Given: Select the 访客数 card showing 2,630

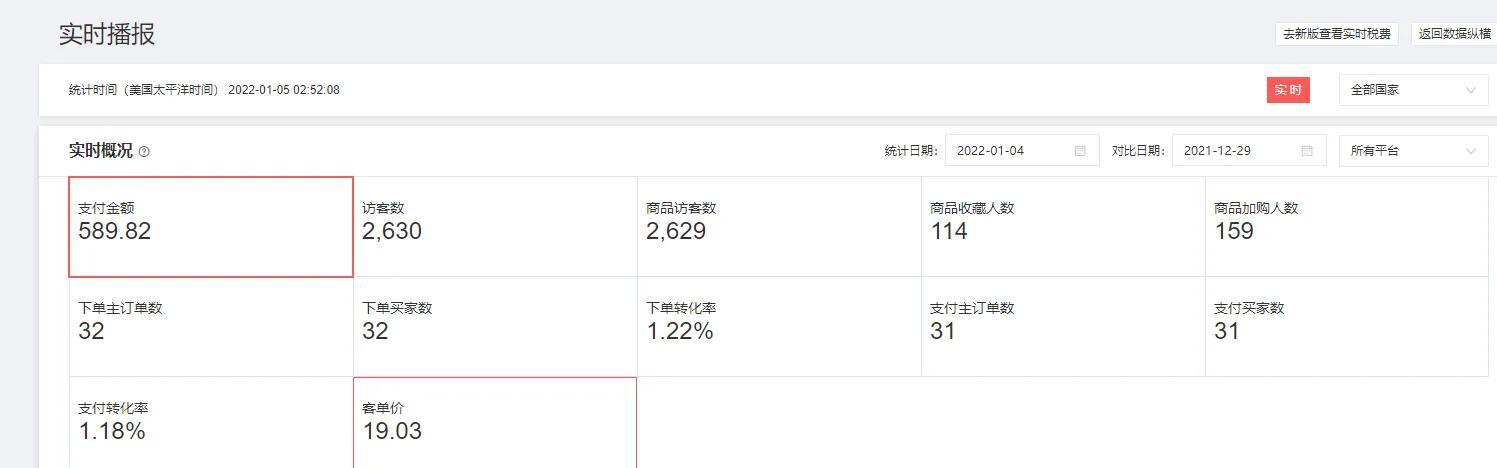Looking at the screenshot, I should [x=495, y=227].
